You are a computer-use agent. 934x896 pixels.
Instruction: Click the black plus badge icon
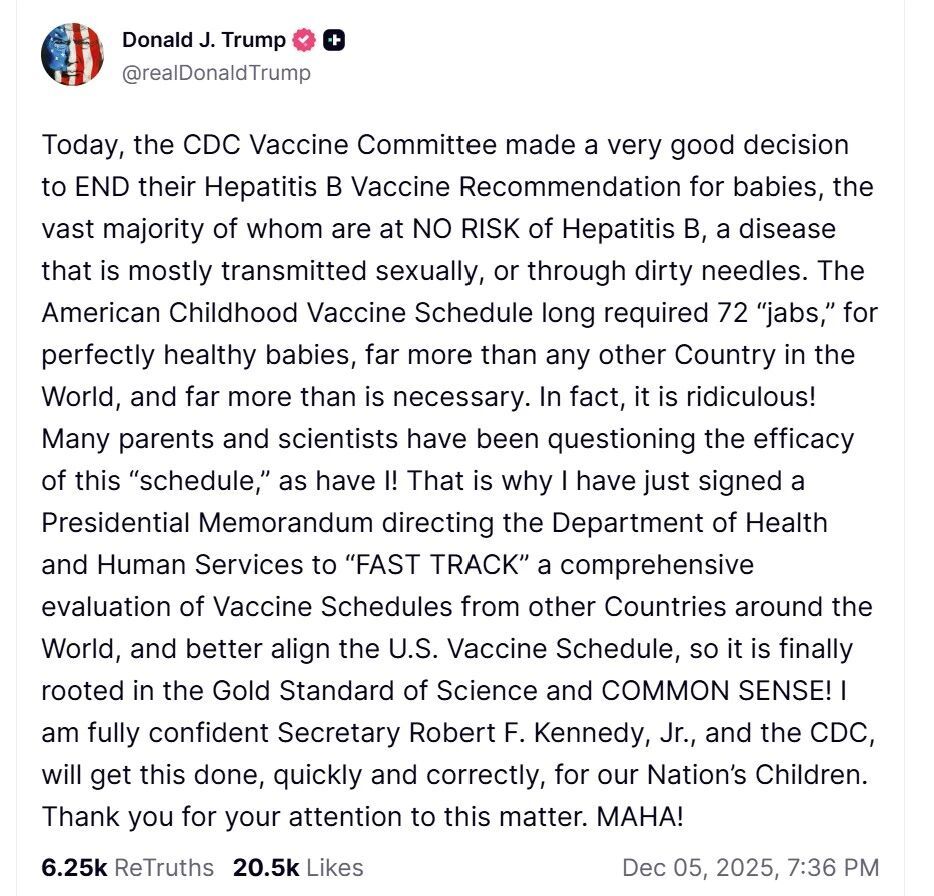point(335,41)
